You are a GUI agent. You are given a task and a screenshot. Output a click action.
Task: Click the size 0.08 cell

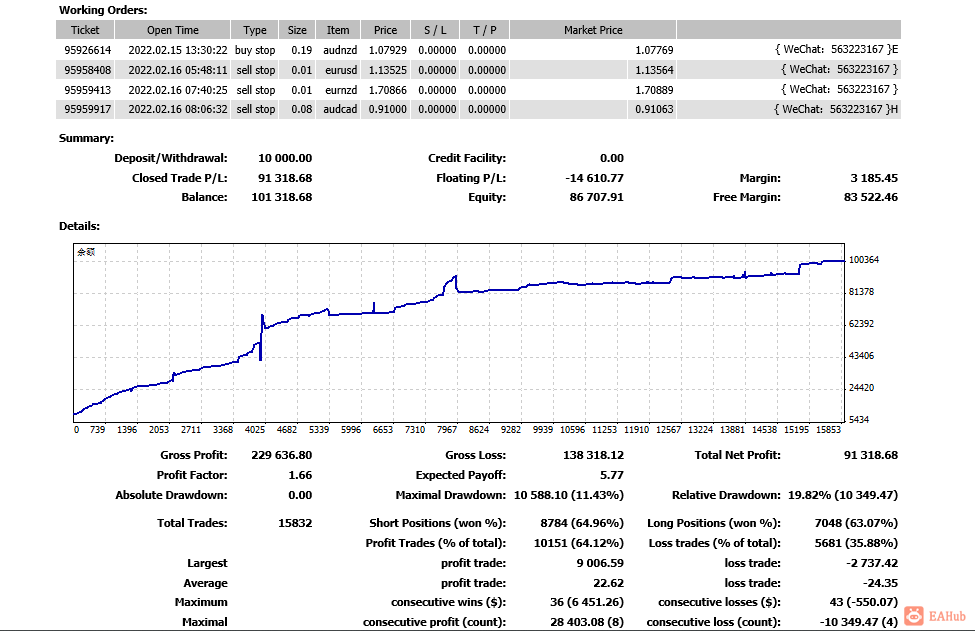(x=302, y=109)
